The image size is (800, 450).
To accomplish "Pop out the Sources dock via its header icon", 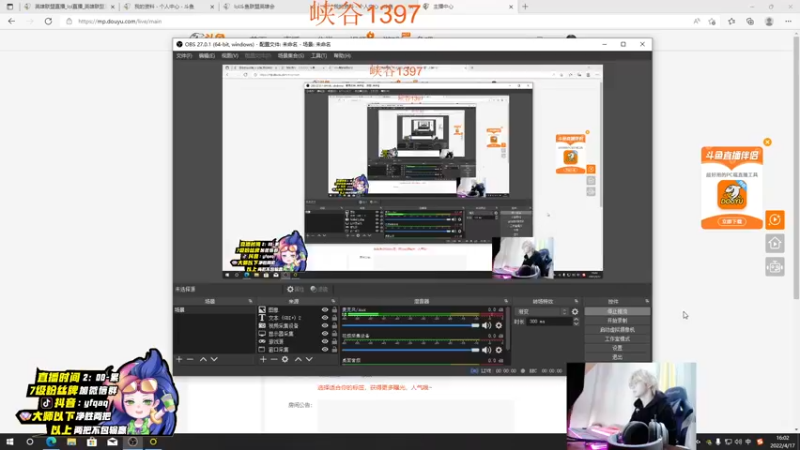I will (x=333, y=302).
